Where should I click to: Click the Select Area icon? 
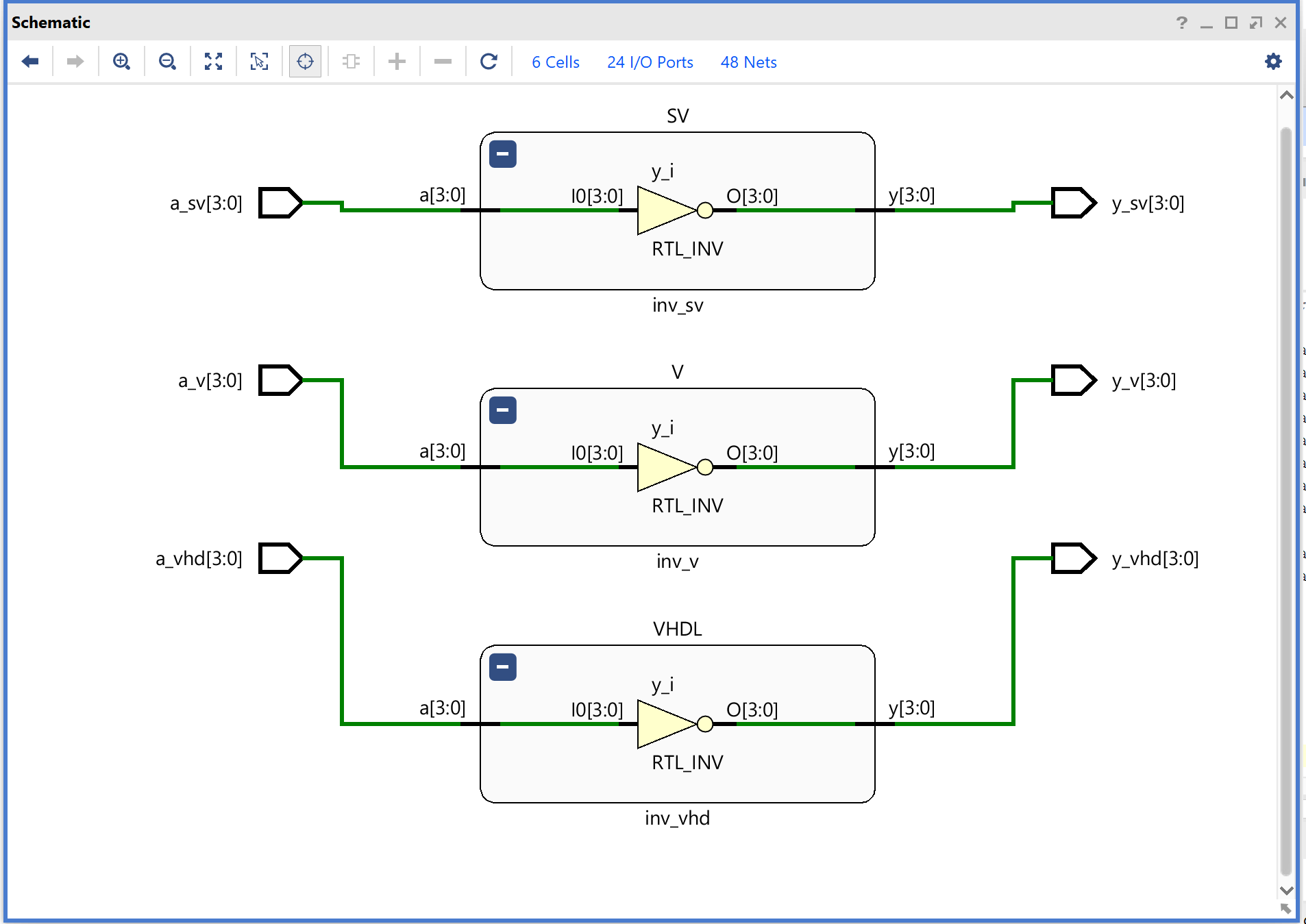click(x=259, y=62)
